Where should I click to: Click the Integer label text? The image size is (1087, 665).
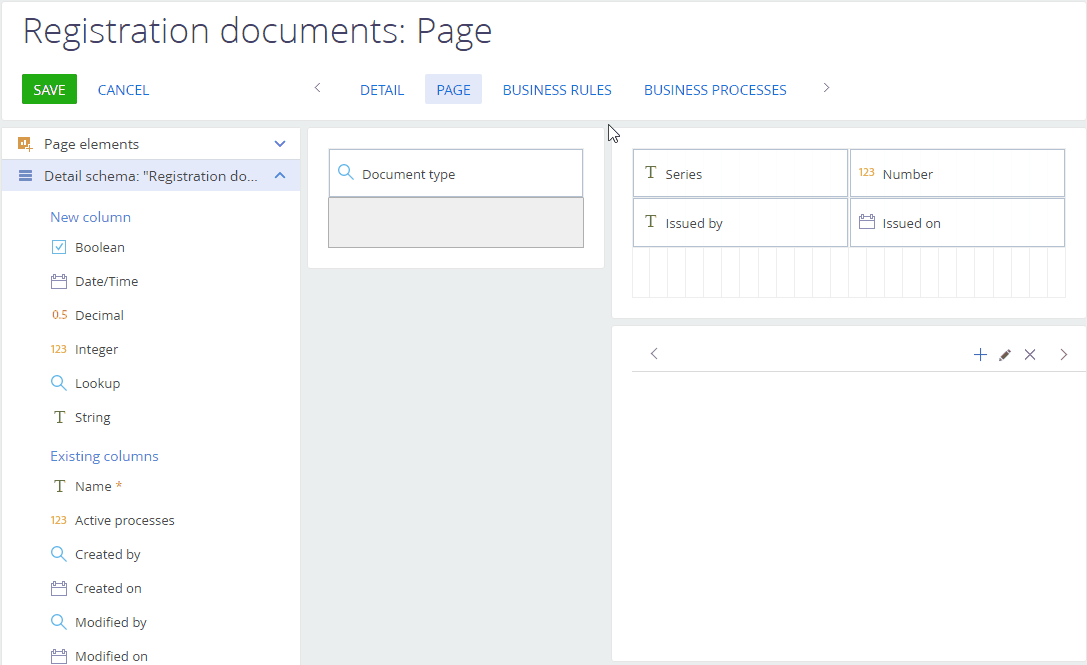coord(96,349)
